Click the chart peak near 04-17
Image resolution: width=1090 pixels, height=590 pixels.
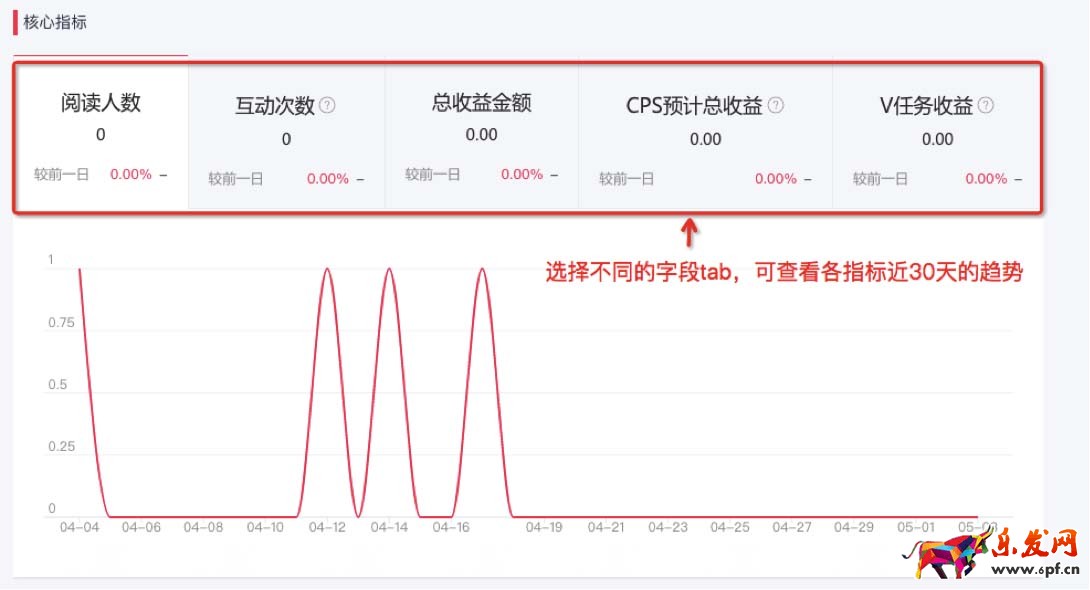coord(482,268)
